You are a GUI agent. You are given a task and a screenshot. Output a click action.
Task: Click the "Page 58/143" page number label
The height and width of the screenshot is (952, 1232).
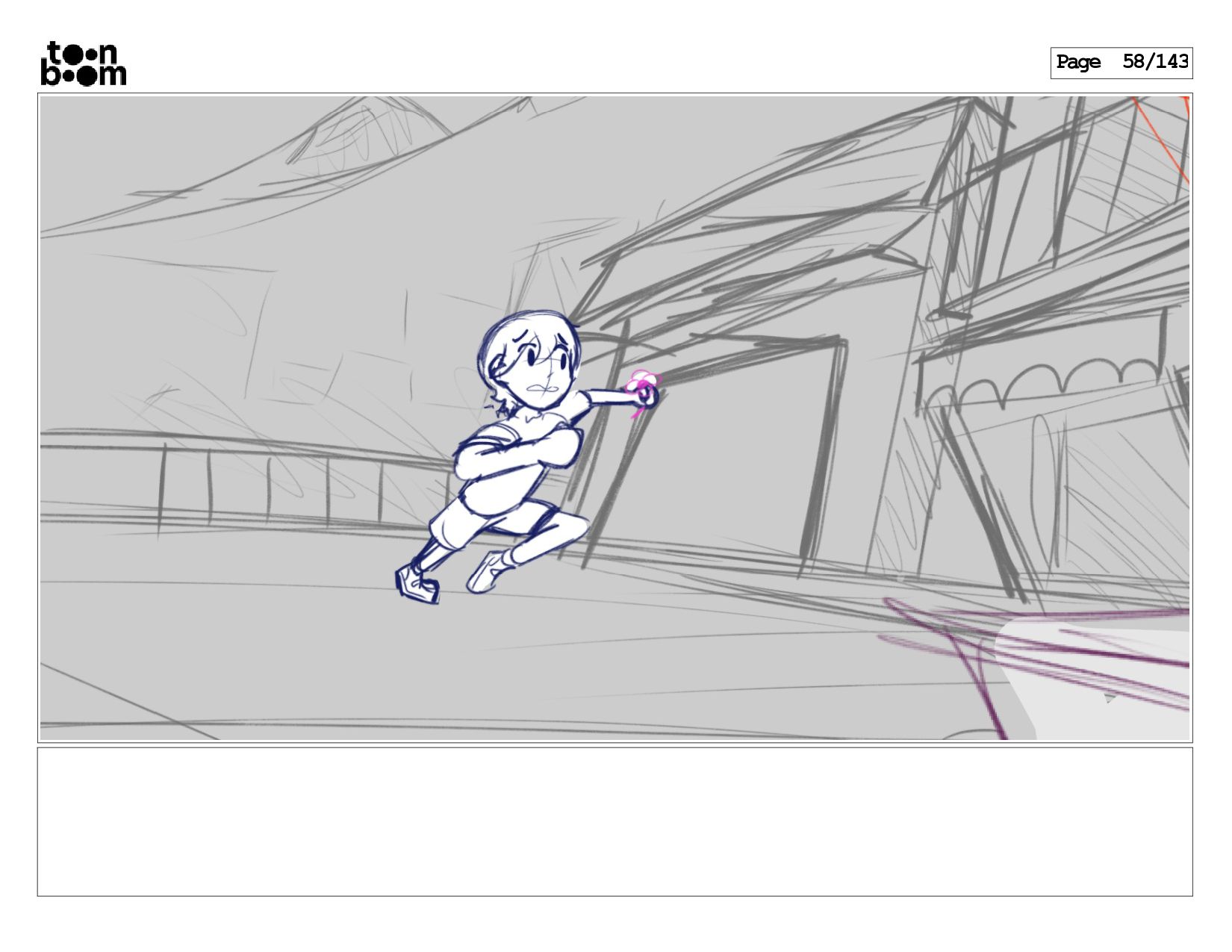point(1121,63)
